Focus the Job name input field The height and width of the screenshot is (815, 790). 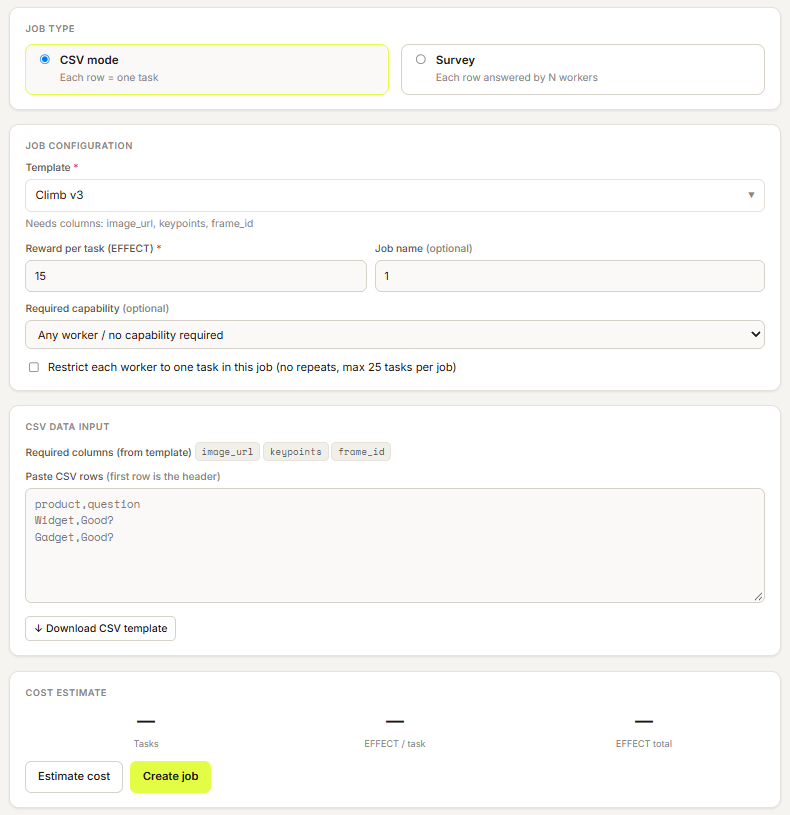click(570, 276)
